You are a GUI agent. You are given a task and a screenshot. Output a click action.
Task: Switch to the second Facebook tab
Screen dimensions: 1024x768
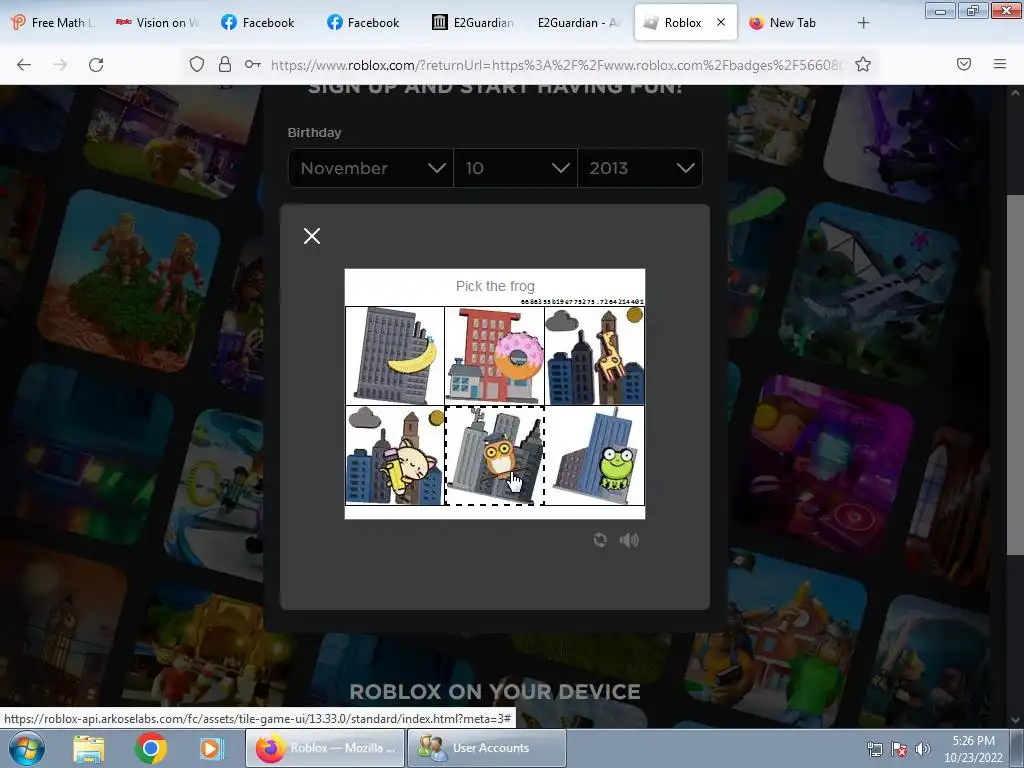[x=364, y=23]
